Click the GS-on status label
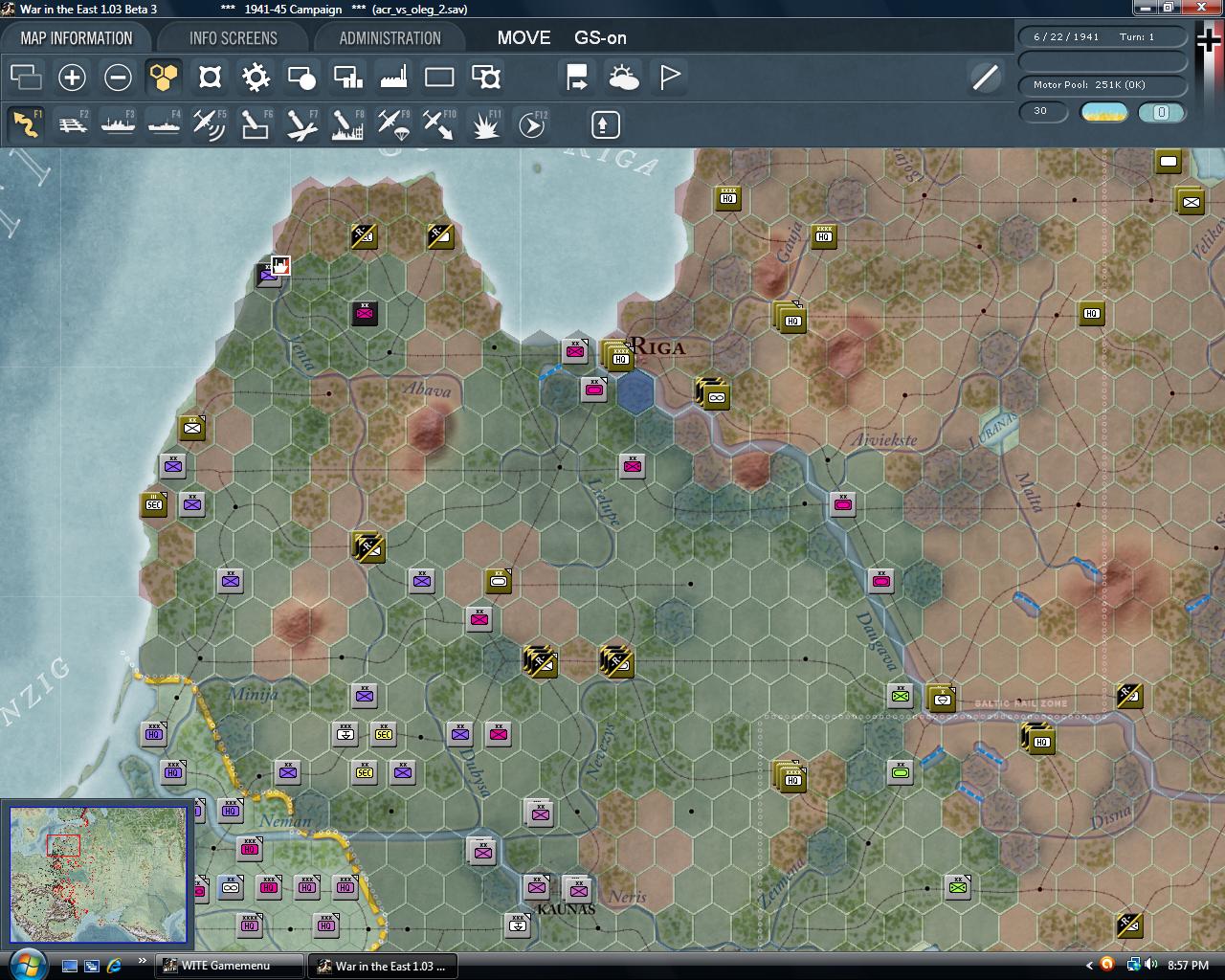The height and width of the screenshot is (980, 1225). (600, 38)
